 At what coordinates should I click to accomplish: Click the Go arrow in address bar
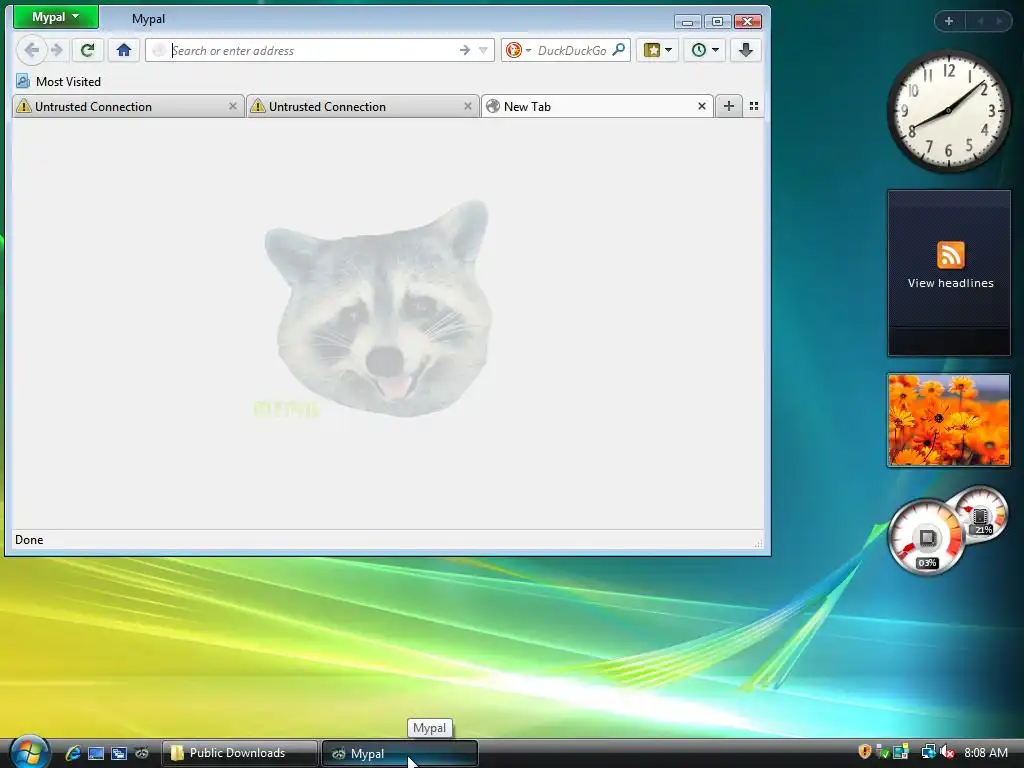coord(464,50)
